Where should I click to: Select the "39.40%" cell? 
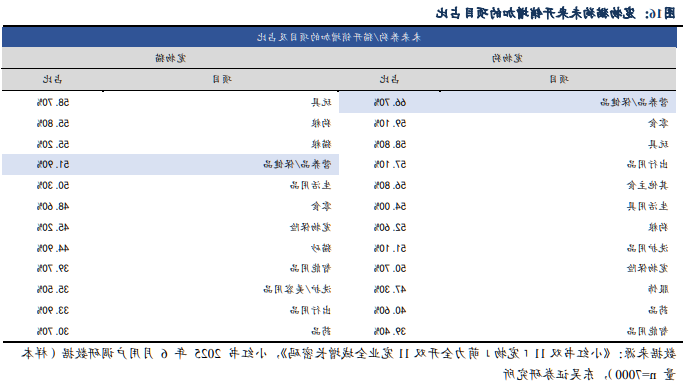coord(390,331)
